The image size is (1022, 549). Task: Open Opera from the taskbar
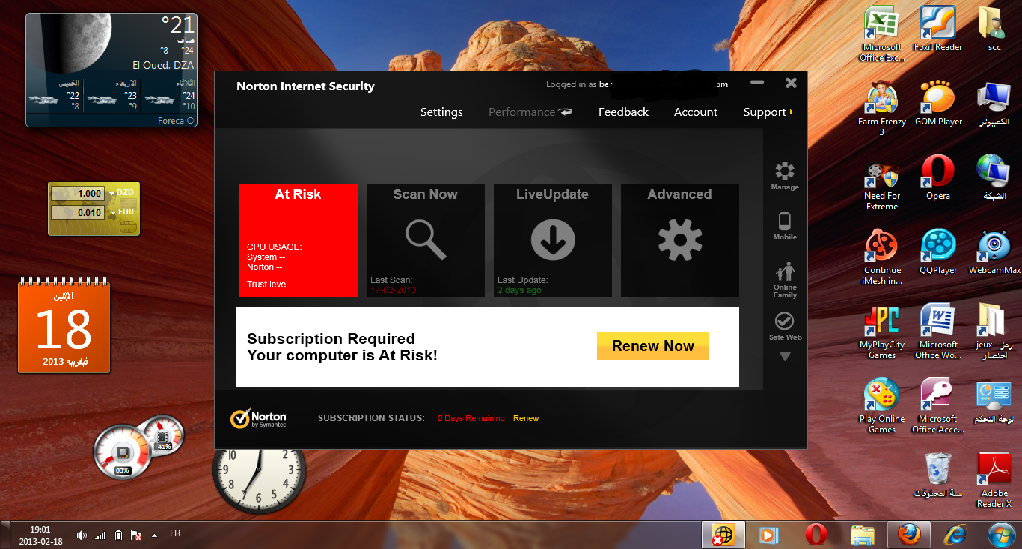click(x=816, y=535)
